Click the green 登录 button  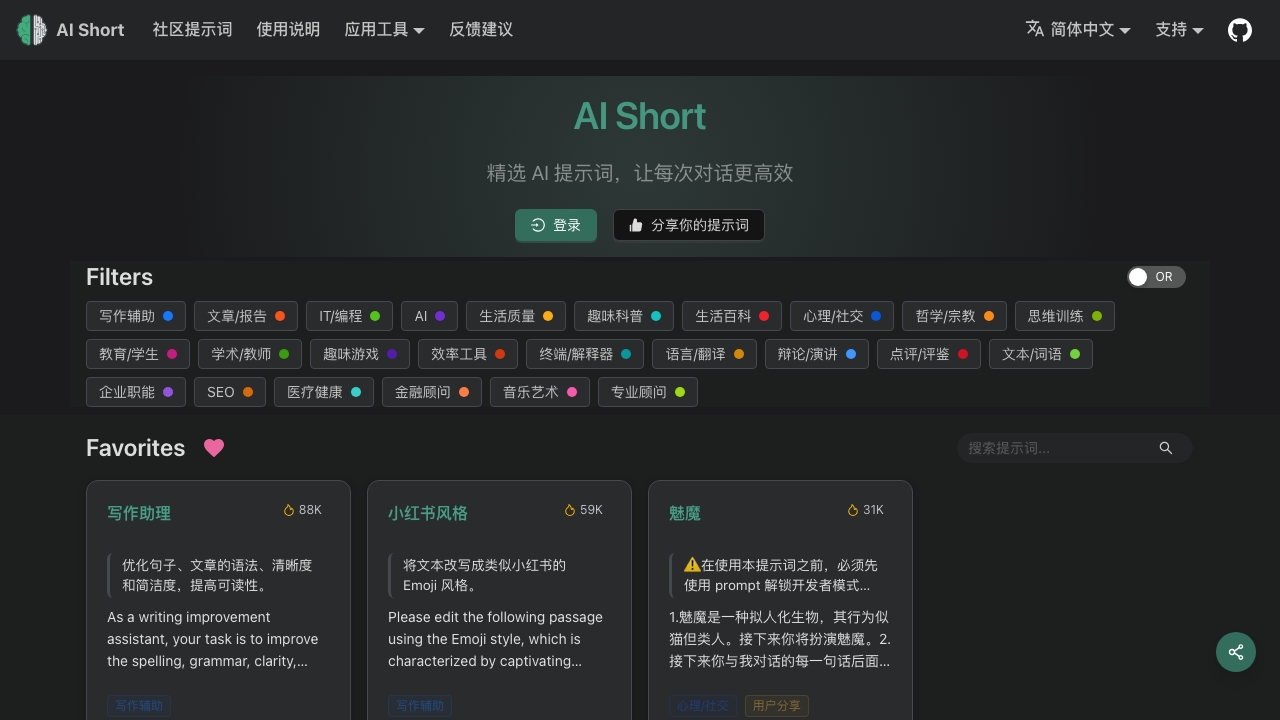point(555,225)
